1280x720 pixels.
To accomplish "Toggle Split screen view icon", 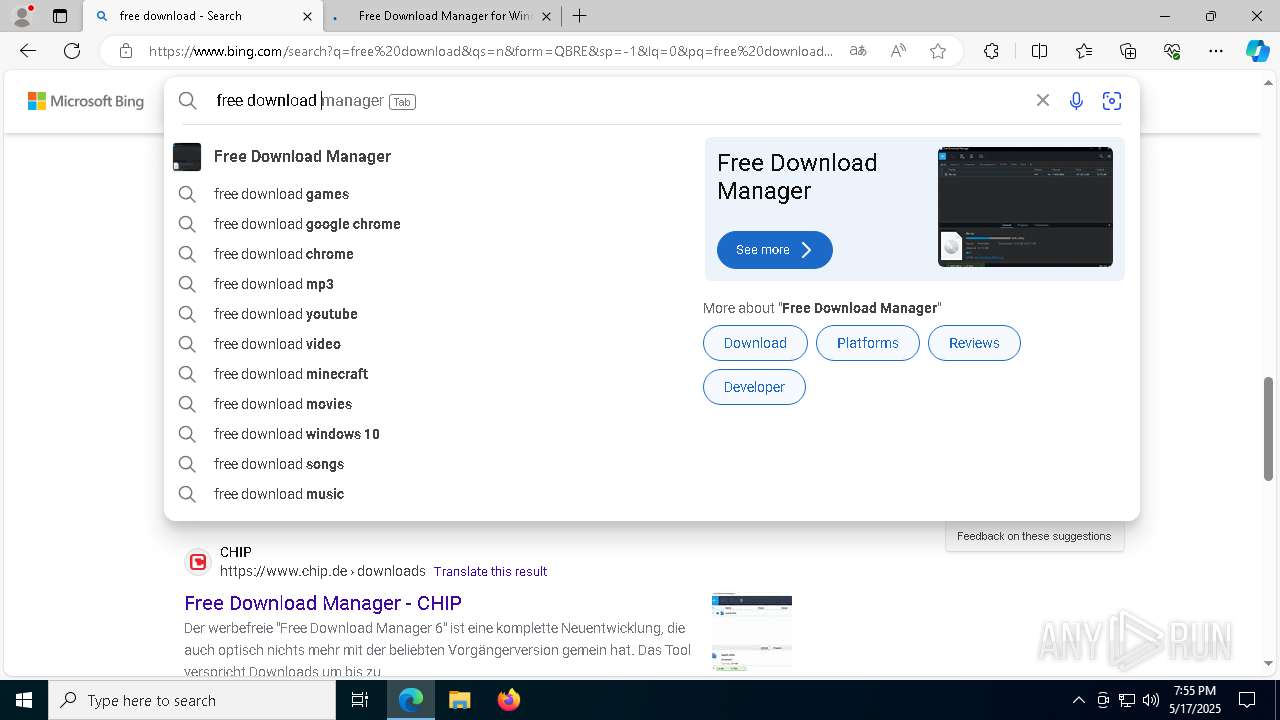I will tap(1039, 51).
